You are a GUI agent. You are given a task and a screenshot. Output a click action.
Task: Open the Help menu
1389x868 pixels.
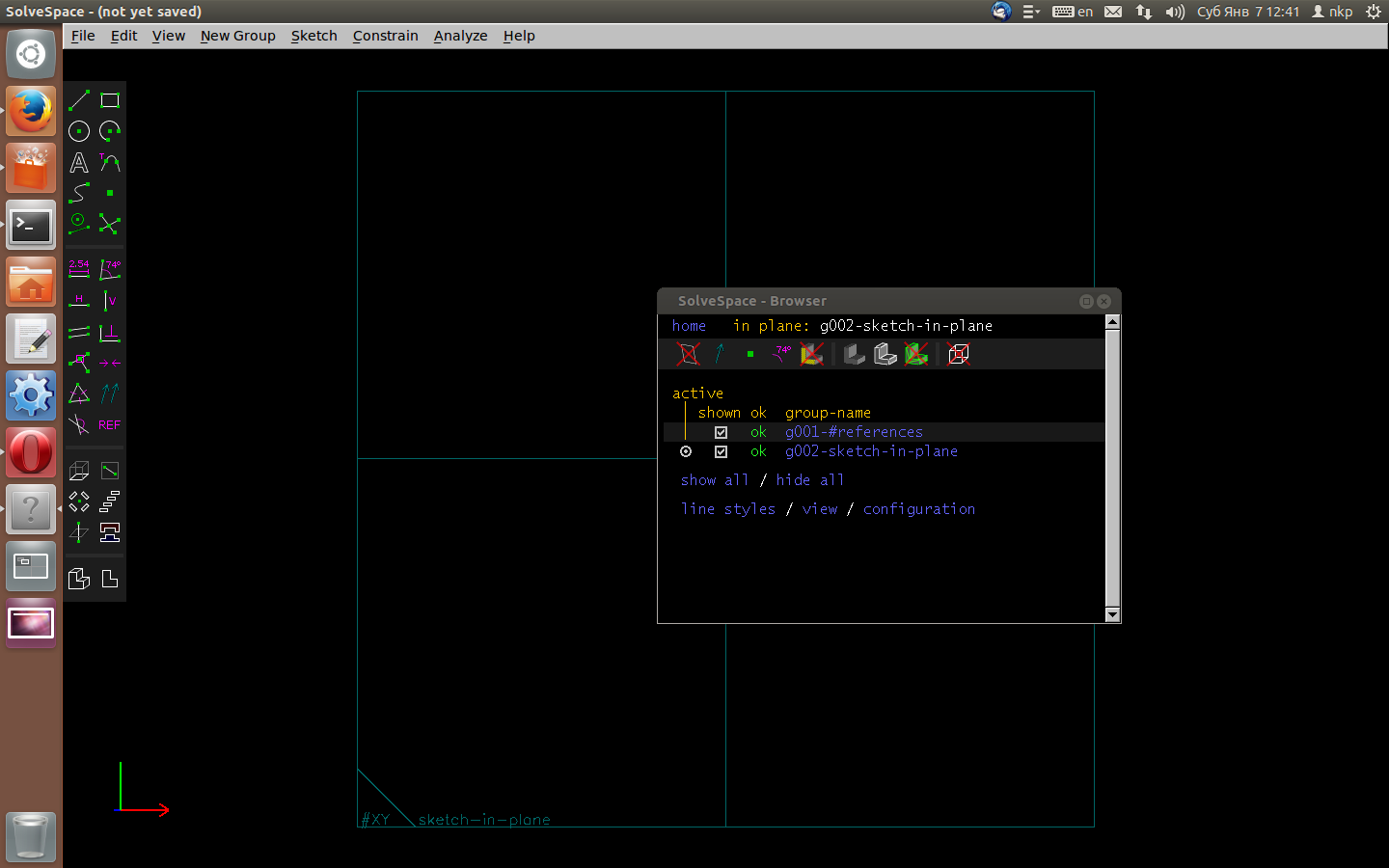pyautogui.click(x=519, y=36)
